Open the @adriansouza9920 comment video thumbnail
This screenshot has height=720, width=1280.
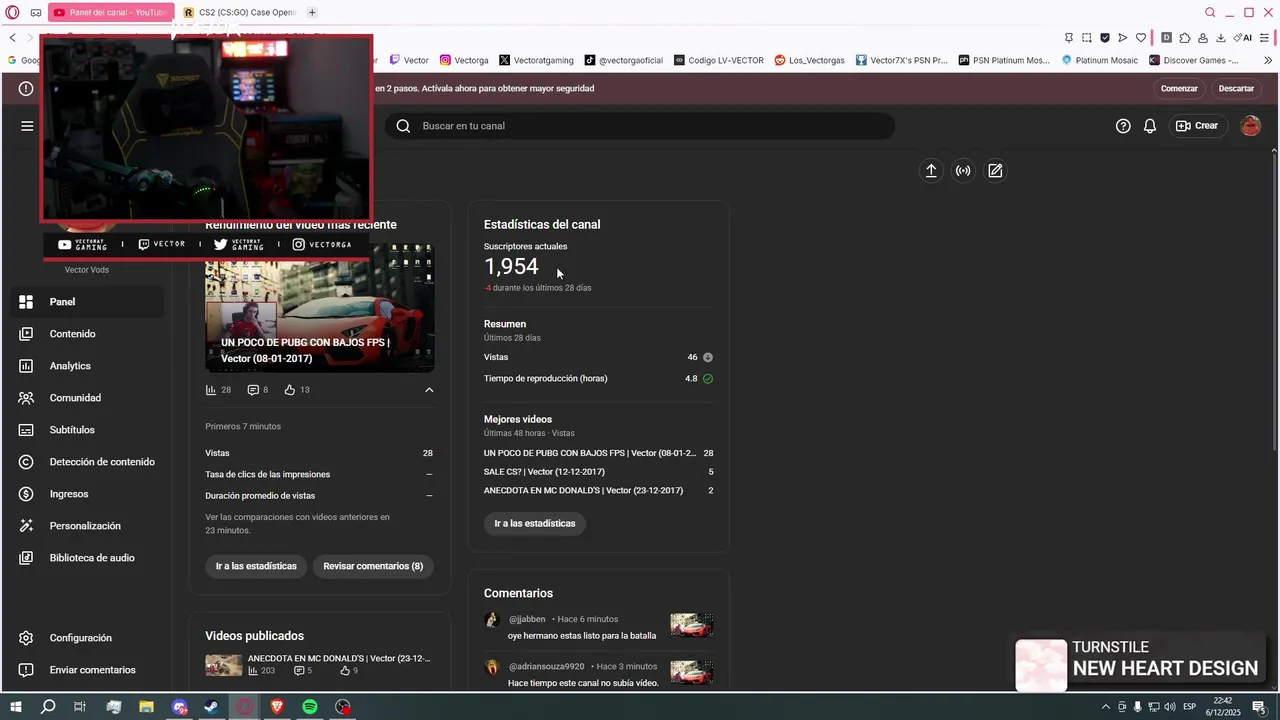692,673
